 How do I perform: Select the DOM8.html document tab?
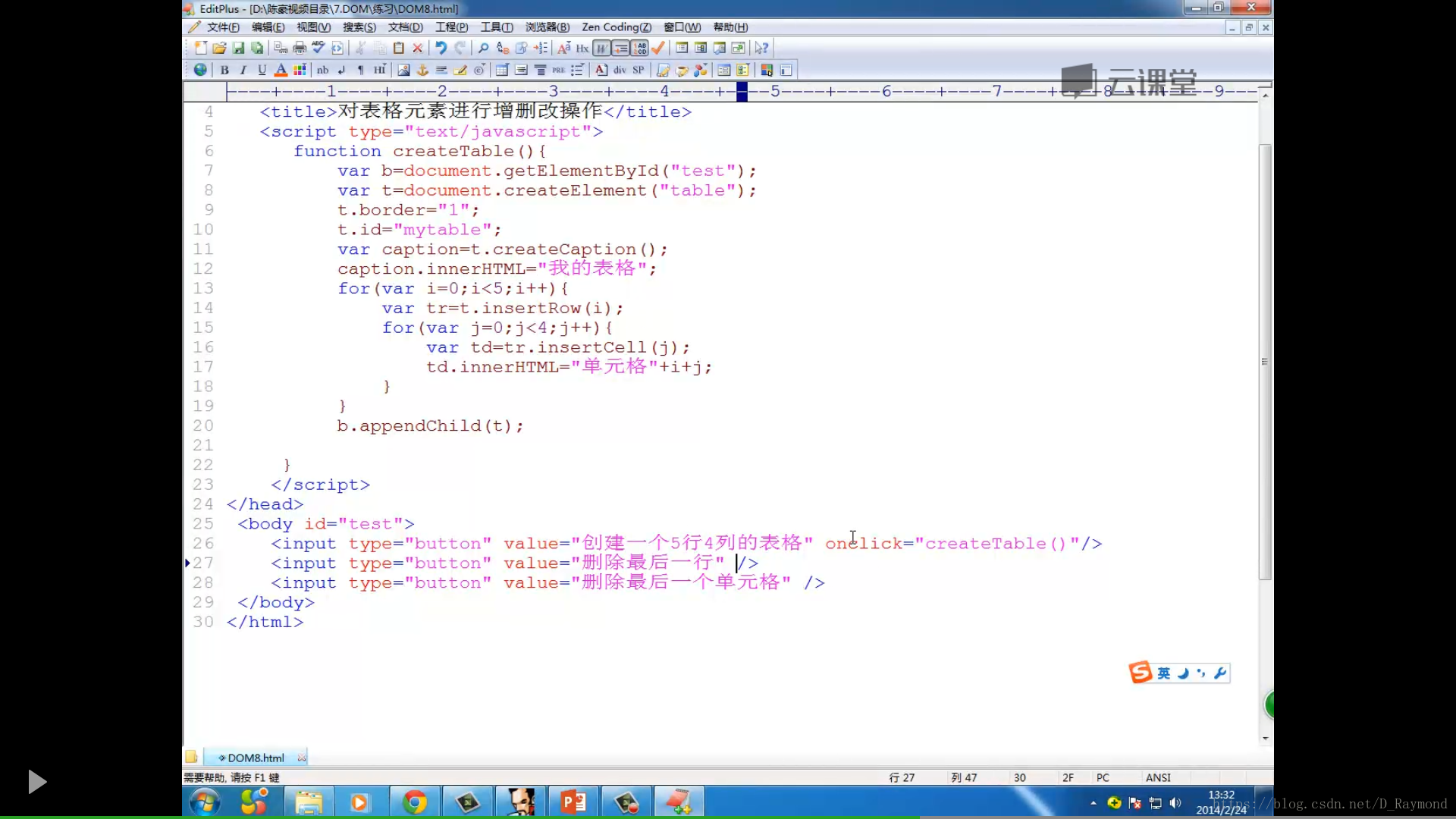pos(256,758)
